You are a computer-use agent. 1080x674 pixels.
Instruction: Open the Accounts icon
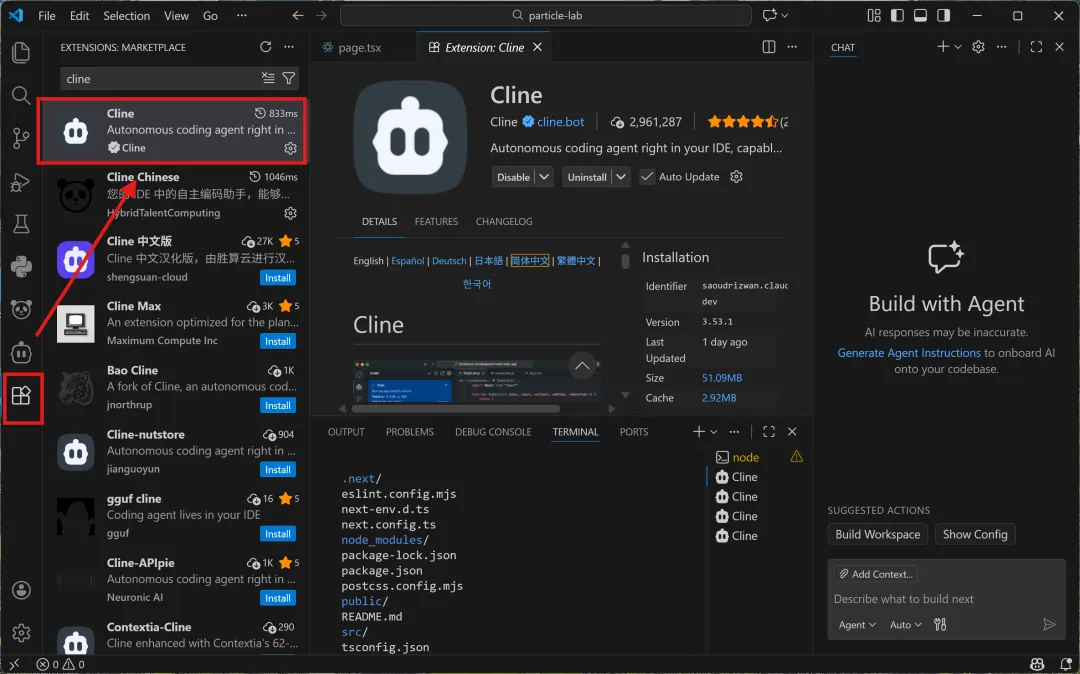click(x=21, y=590)
